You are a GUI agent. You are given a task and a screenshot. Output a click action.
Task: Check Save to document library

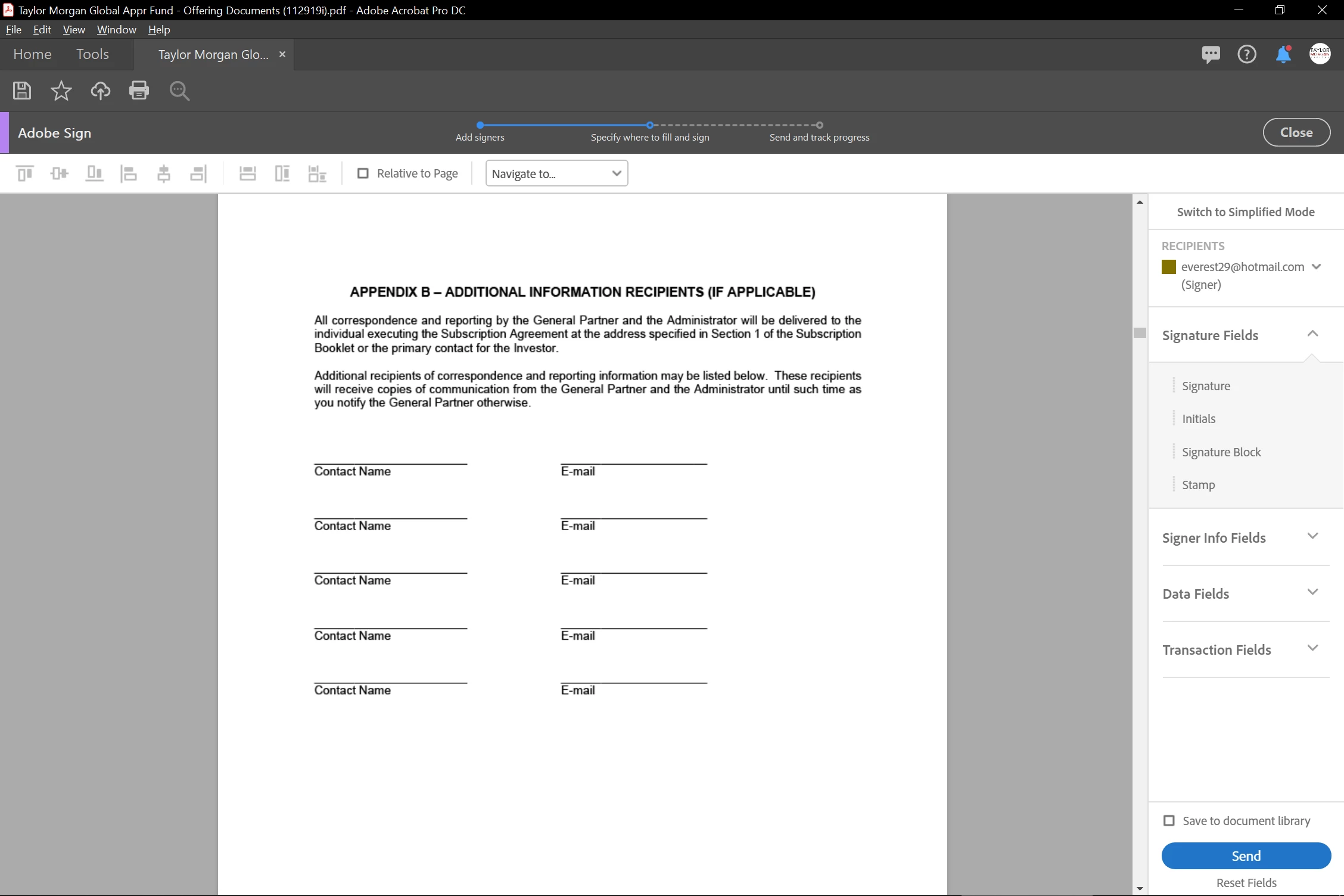(1169, 821)
